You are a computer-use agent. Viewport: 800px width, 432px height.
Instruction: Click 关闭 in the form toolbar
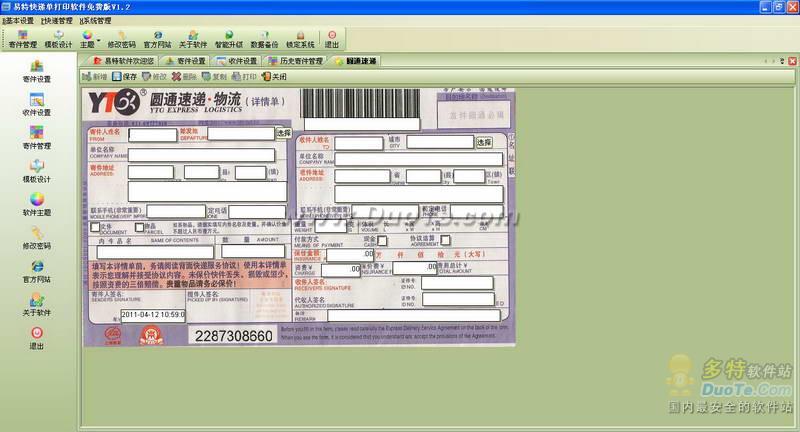click(x=274, y=77)
